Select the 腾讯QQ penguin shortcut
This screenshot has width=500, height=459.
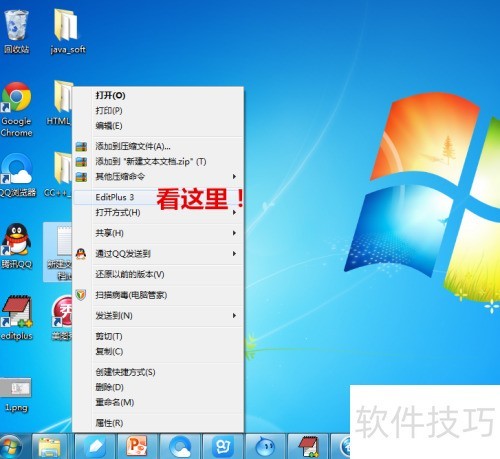[16, 246]
